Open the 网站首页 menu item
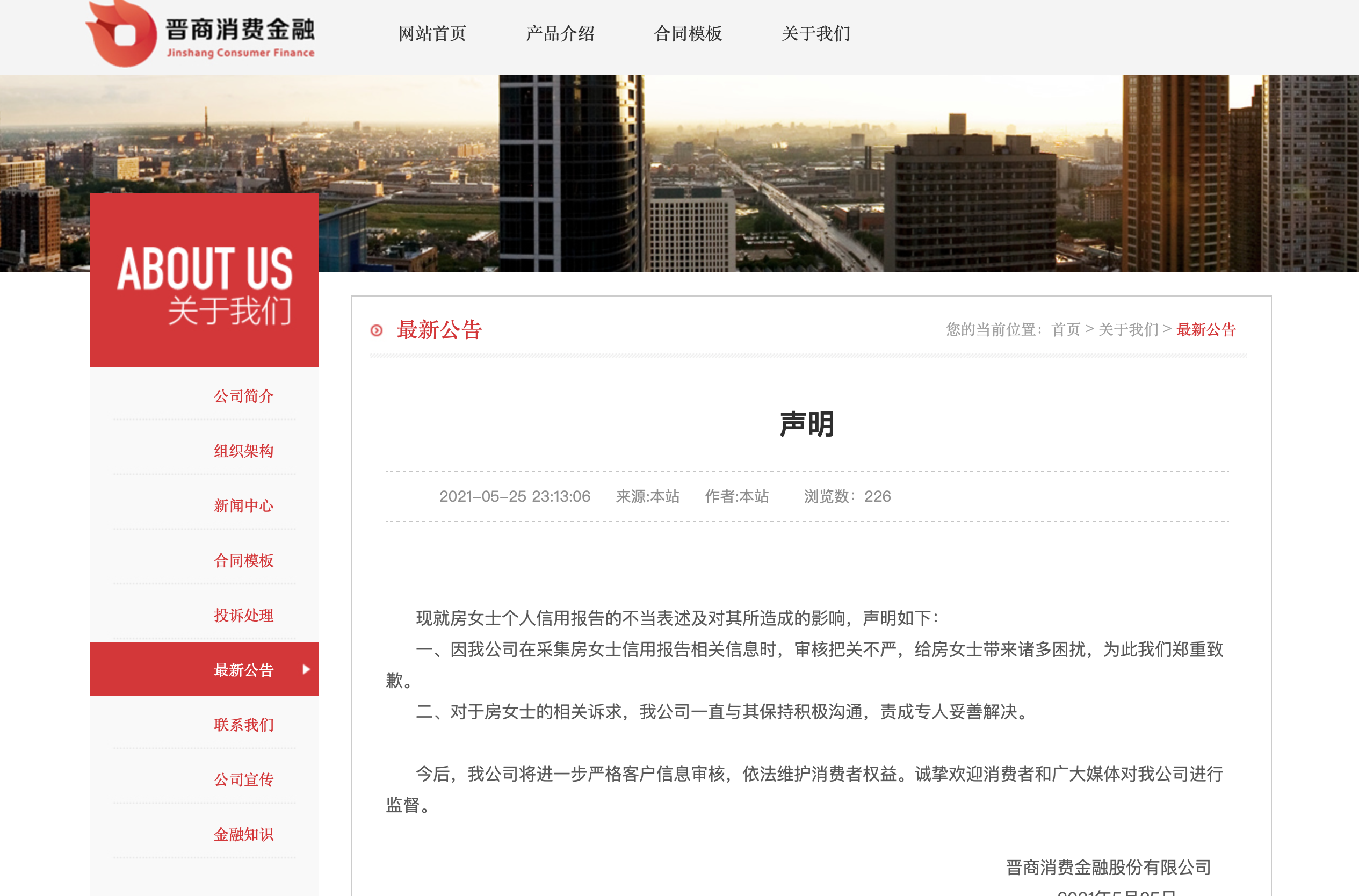Image resolution: width=1359 pixels, height=896 pixels. coord(432,34)
